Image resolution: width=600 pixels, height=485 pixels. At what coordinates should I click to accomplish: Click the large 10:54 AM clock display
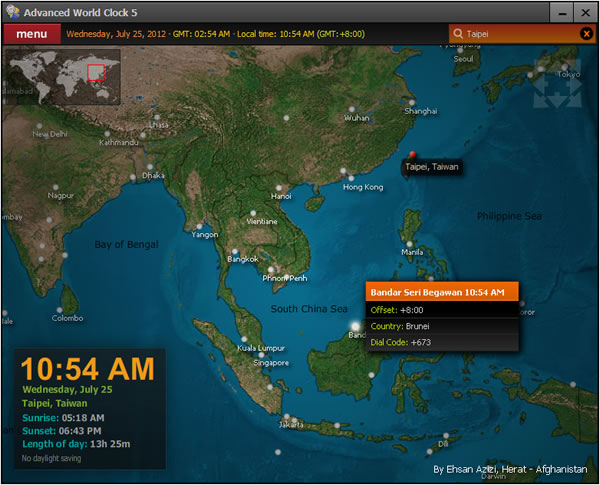88,368
